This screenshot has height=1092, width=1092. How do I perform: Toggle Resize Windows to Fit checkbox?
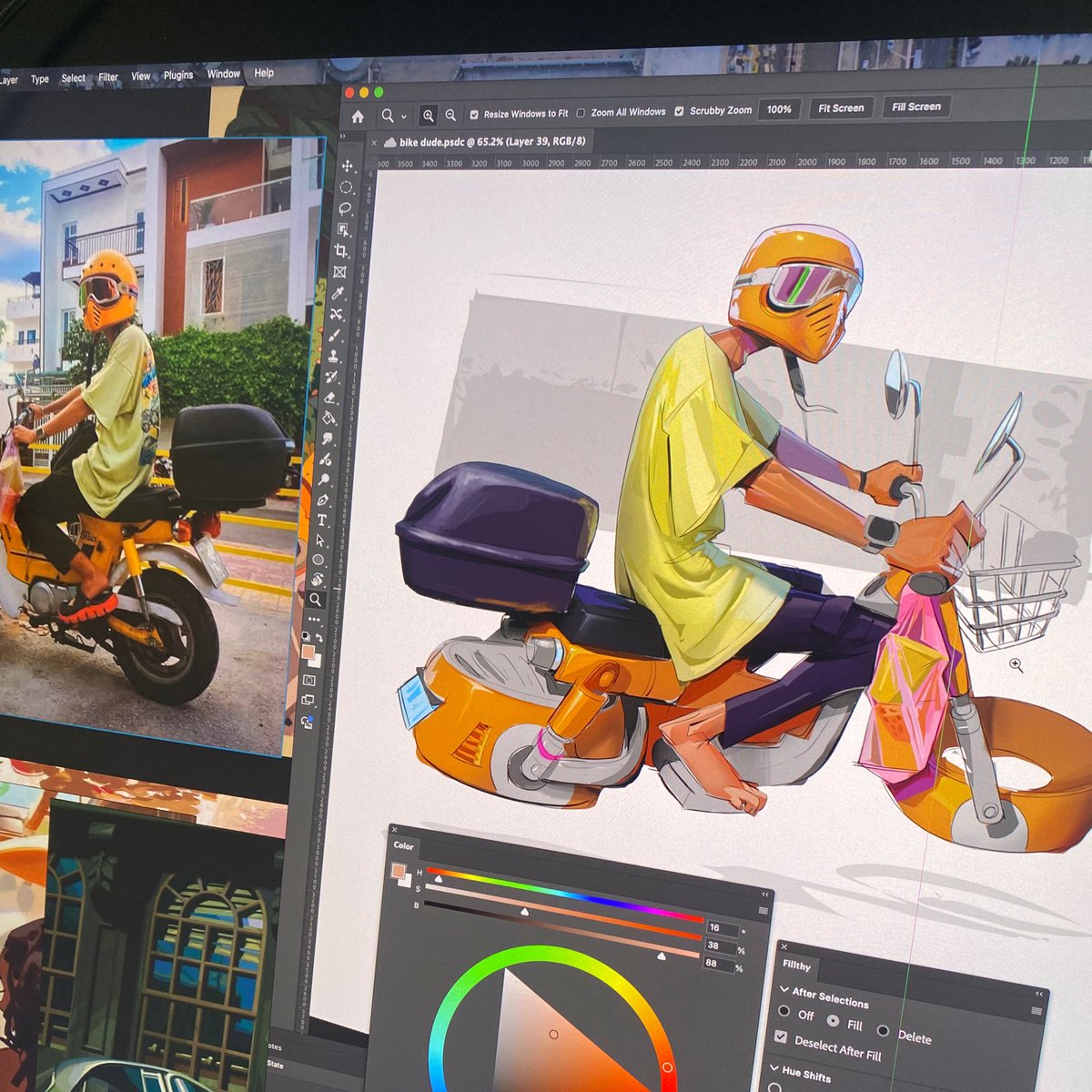474,114
